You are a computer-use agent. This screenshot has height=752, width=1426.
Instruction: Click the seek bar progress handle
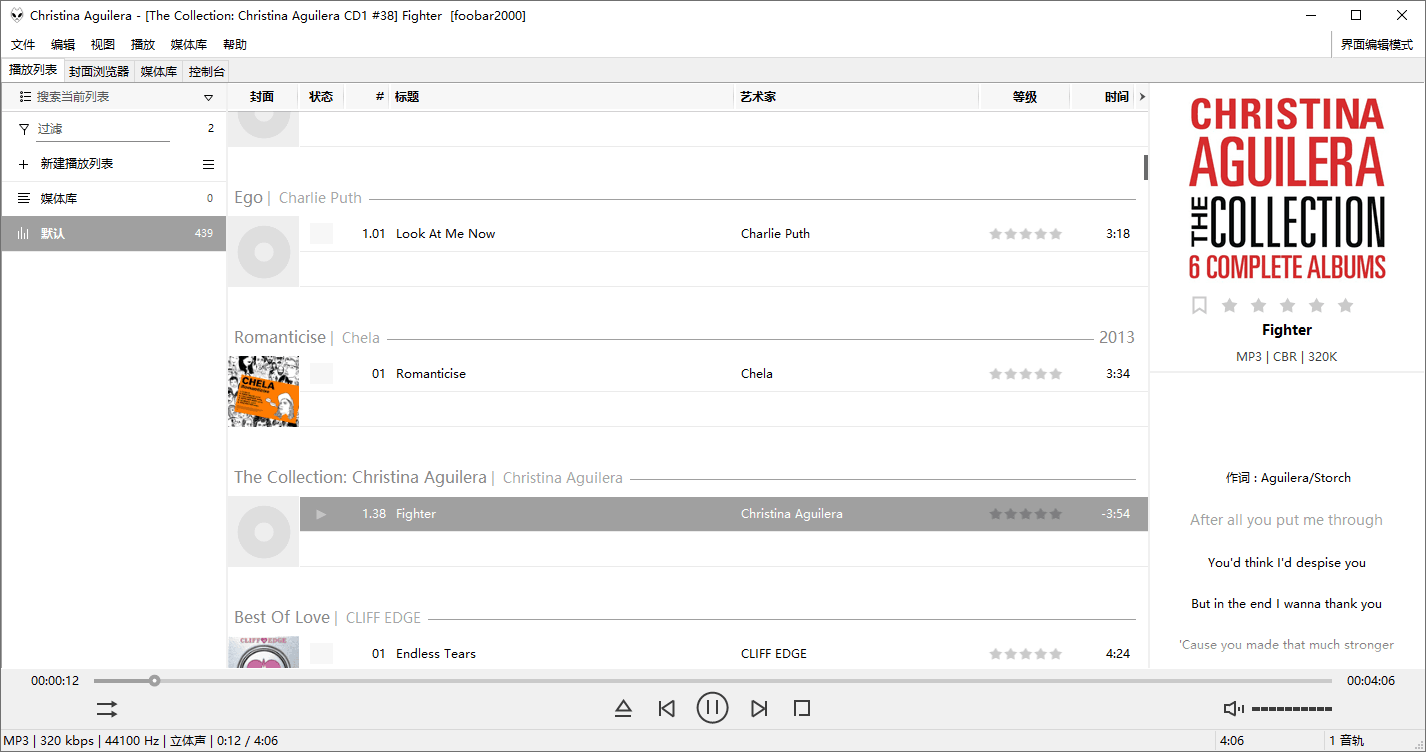(x=154, y=681)
